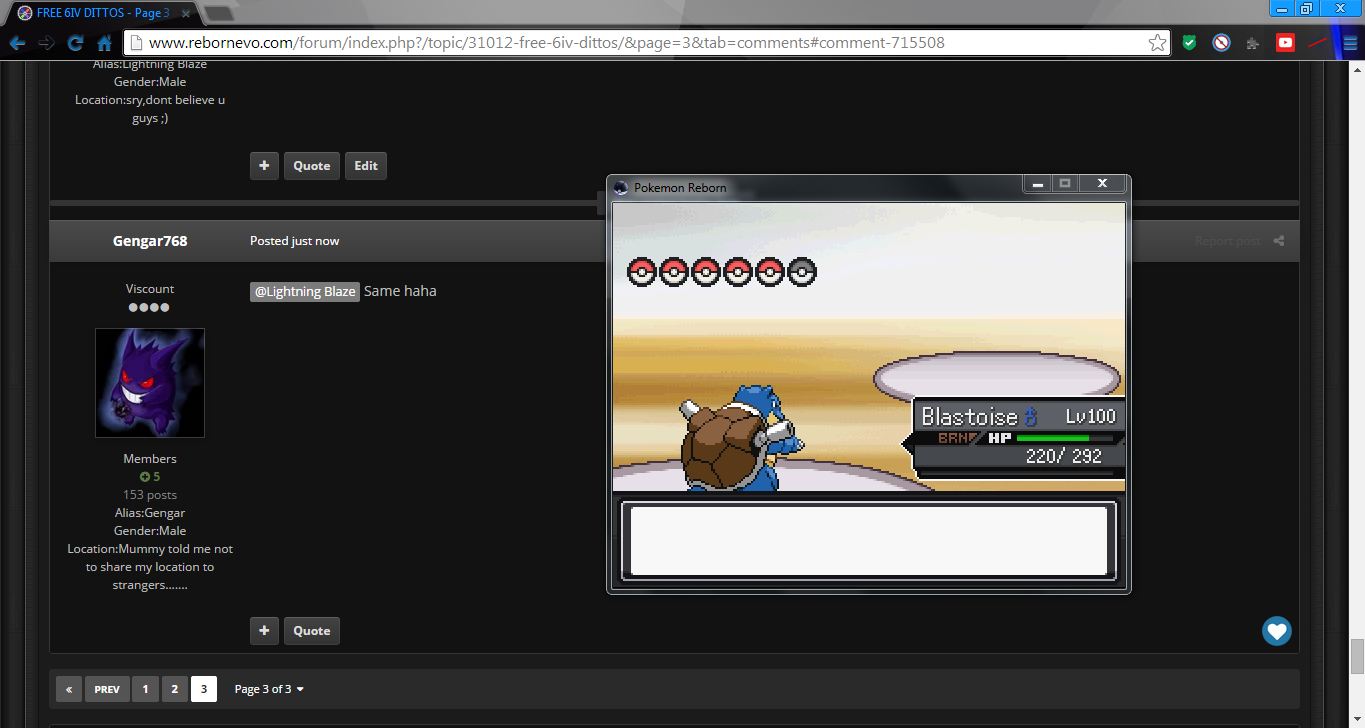Click the @Lightning Blaze mention tag

tap(305, 291)
